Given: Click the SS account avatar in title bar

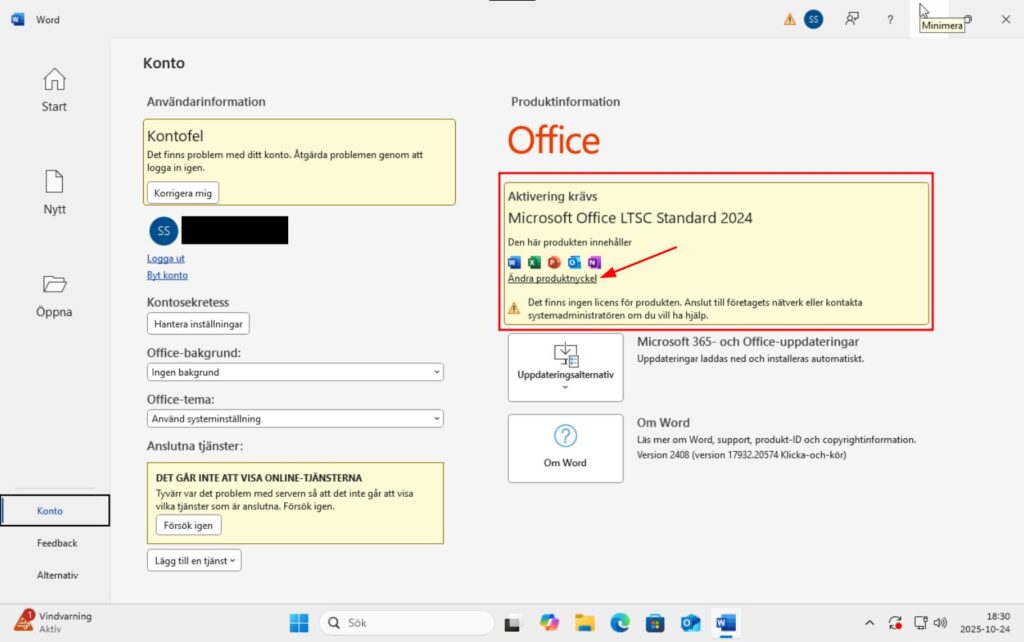Looking at the screenshot, I should click(814, 19).
